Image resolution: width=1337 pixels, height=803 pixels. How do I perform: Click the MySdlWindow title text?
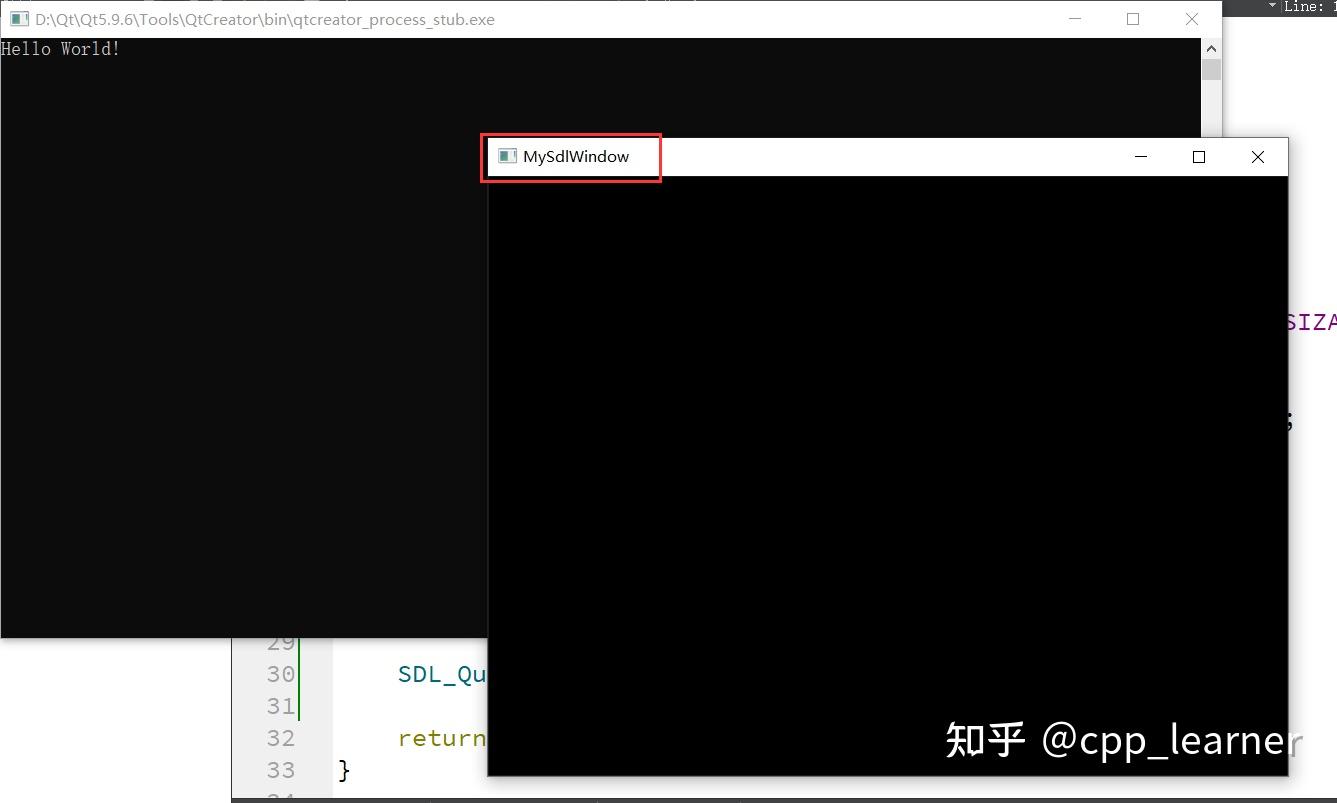tap(575, 156)
